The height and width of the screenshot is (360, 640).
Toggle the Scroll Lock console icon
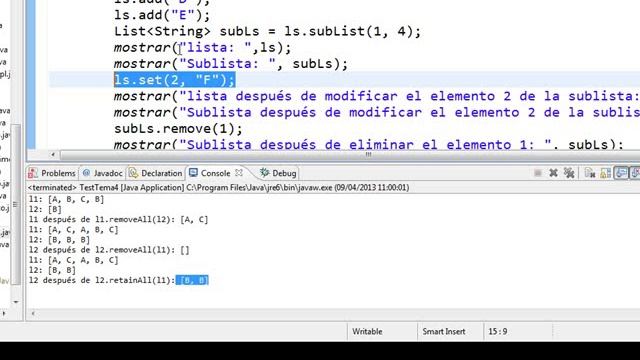point(606,173)
